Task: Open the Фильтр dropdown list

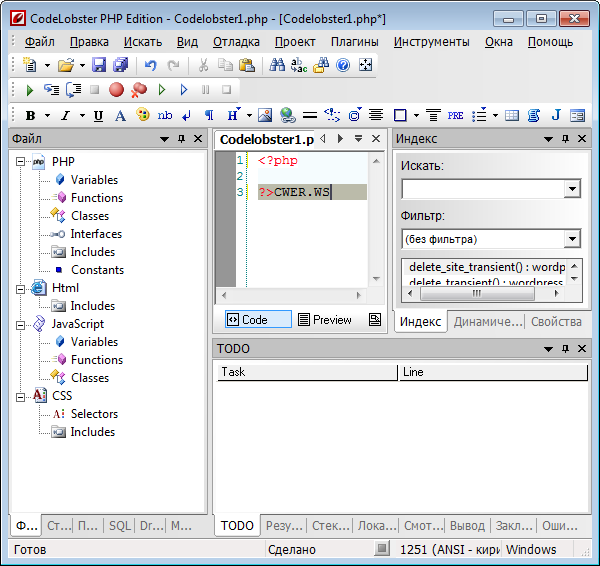Action: tap(572, 239)
